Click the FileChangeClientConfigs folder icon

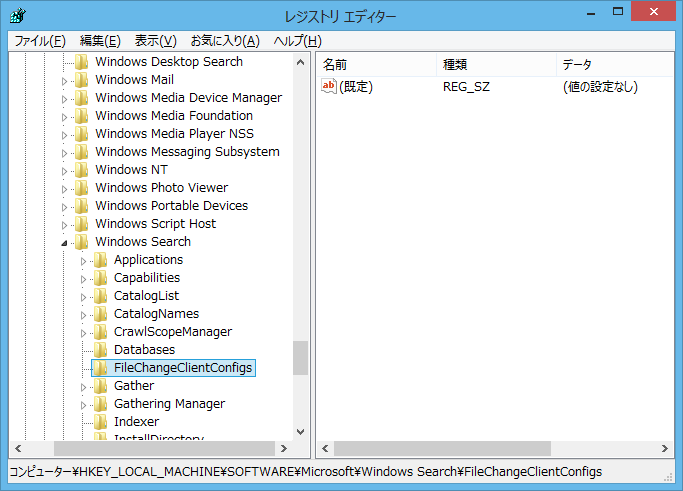[100, 368]
